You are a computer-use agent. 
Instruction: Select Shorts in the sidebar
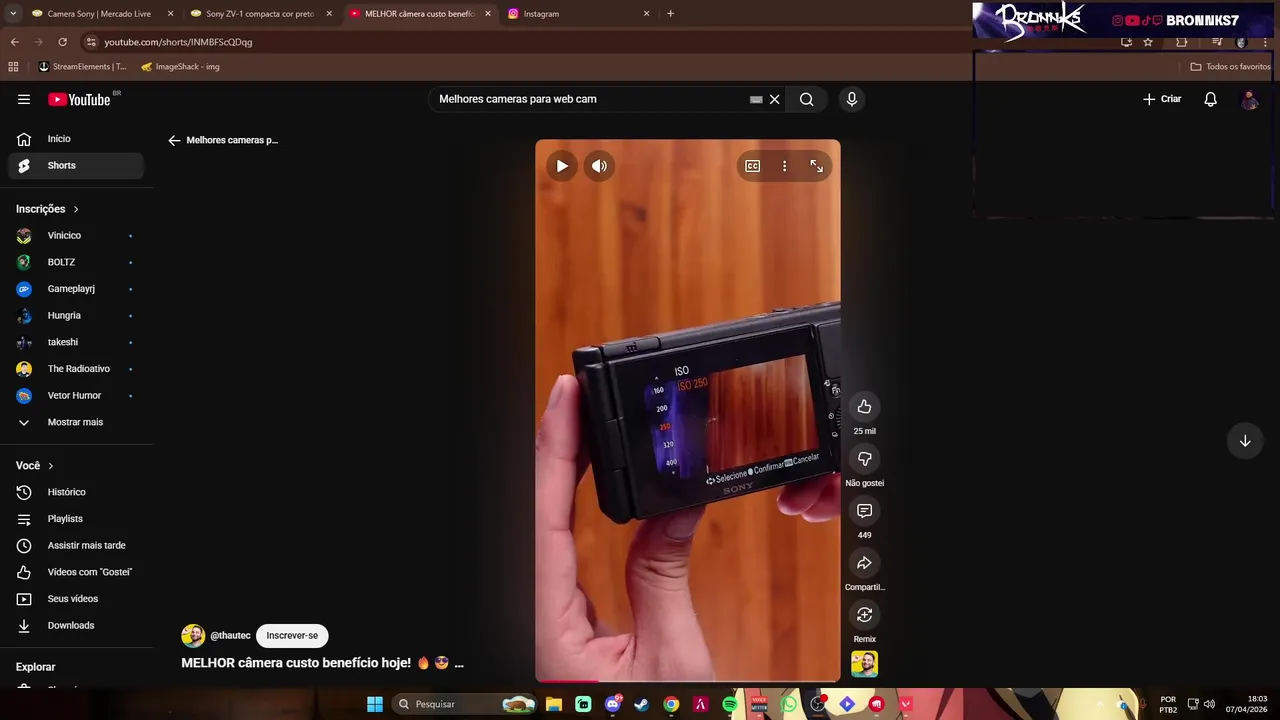[x=76, y=165]
